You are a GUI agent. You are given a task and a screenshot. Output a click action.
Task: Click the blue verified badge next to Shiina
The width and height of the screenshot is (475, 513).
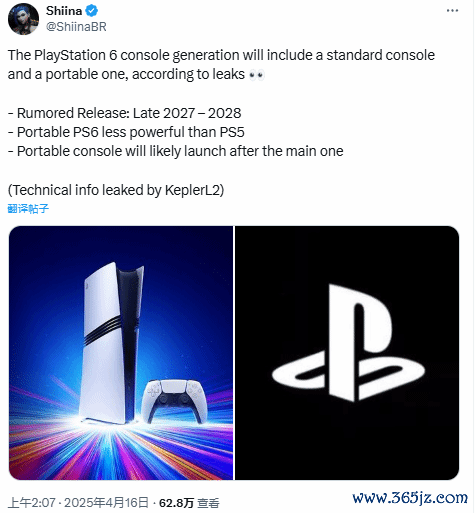click(92, 11)
